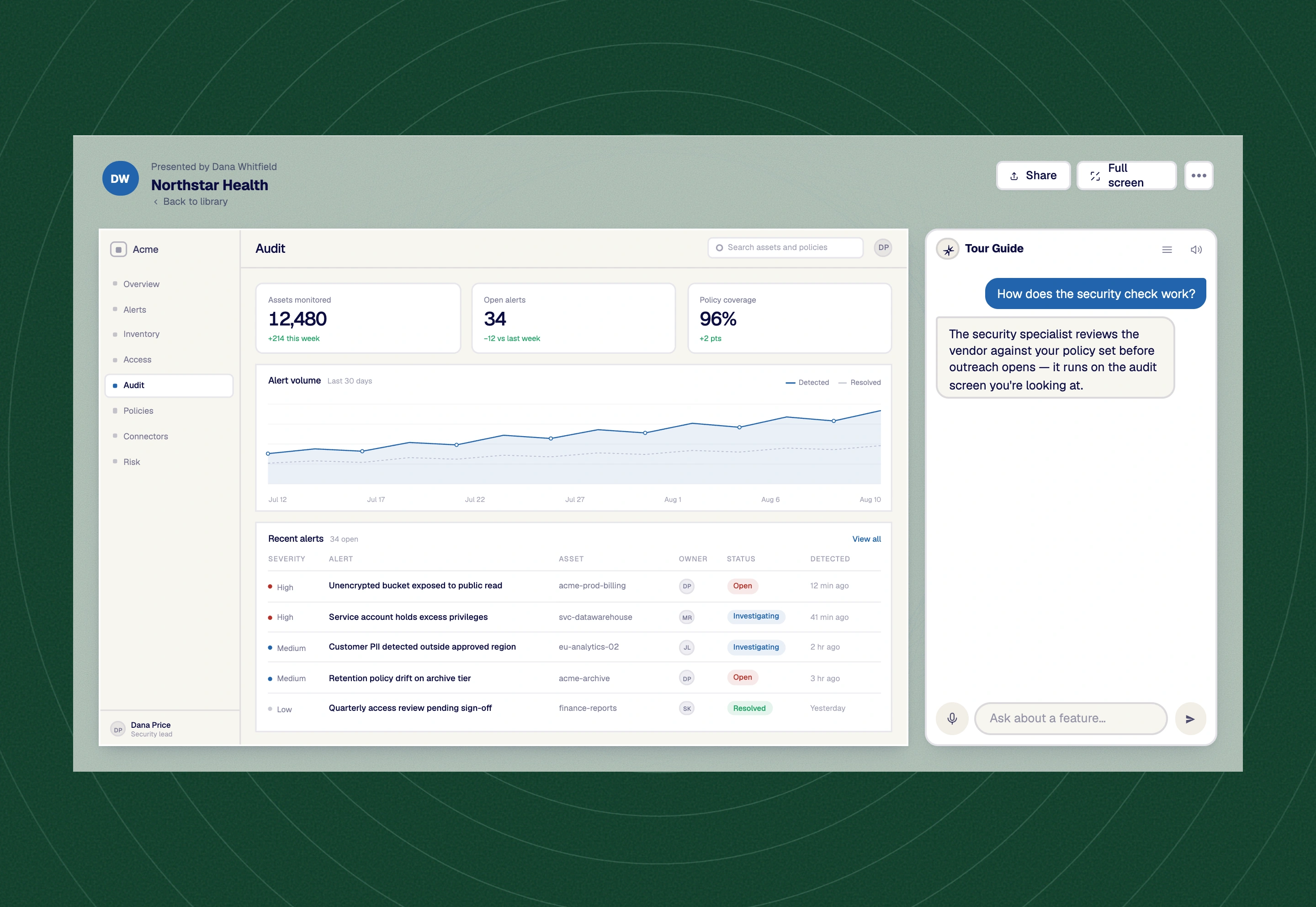Viewport: 1316px width, 907px height.
Task: Click the Tour Guide sparkle icon
Action: [x=948, y=249]
